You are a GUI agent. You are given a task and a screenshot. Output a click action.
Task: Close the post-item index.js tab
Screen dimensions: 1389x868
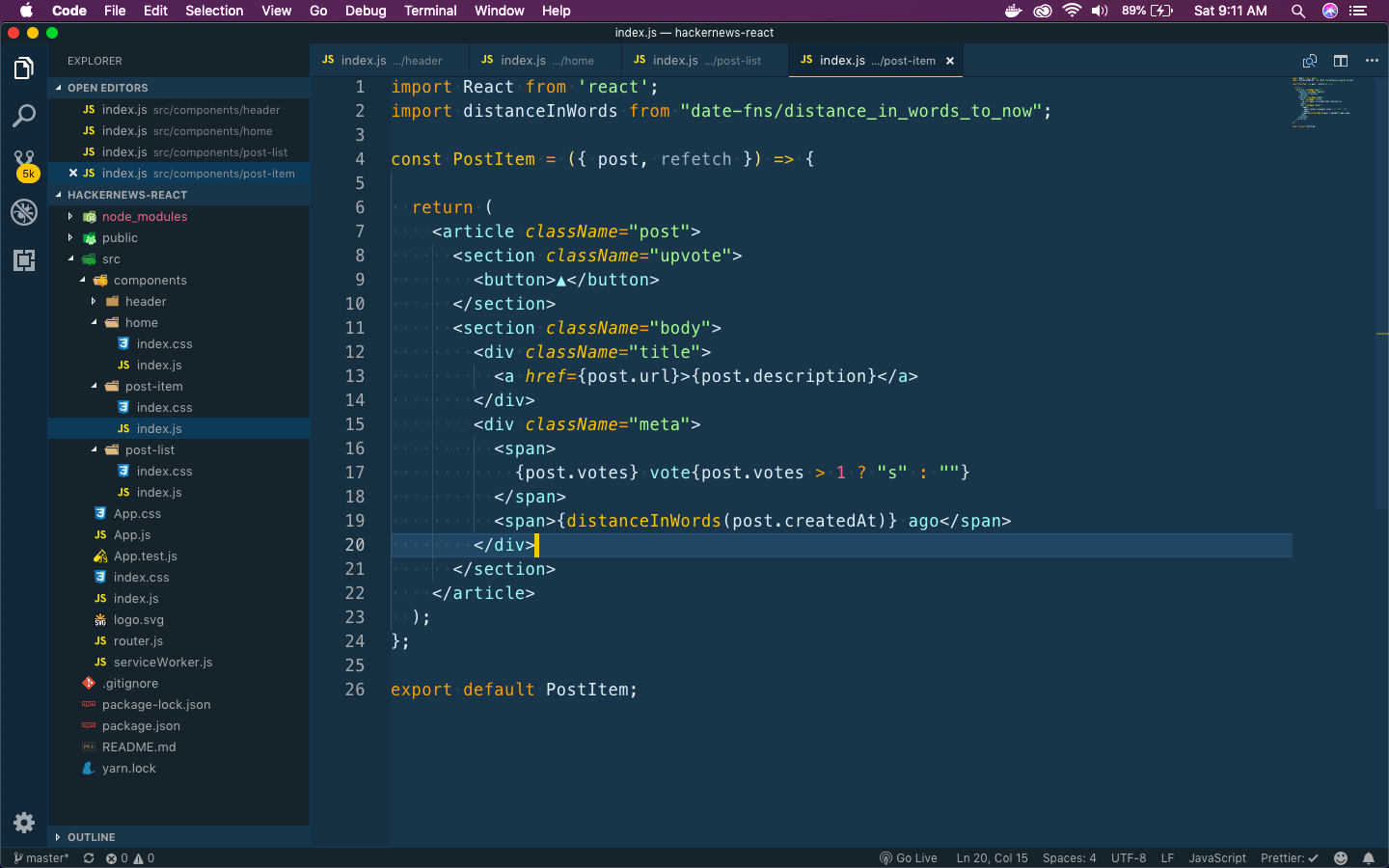click(950, 61)
